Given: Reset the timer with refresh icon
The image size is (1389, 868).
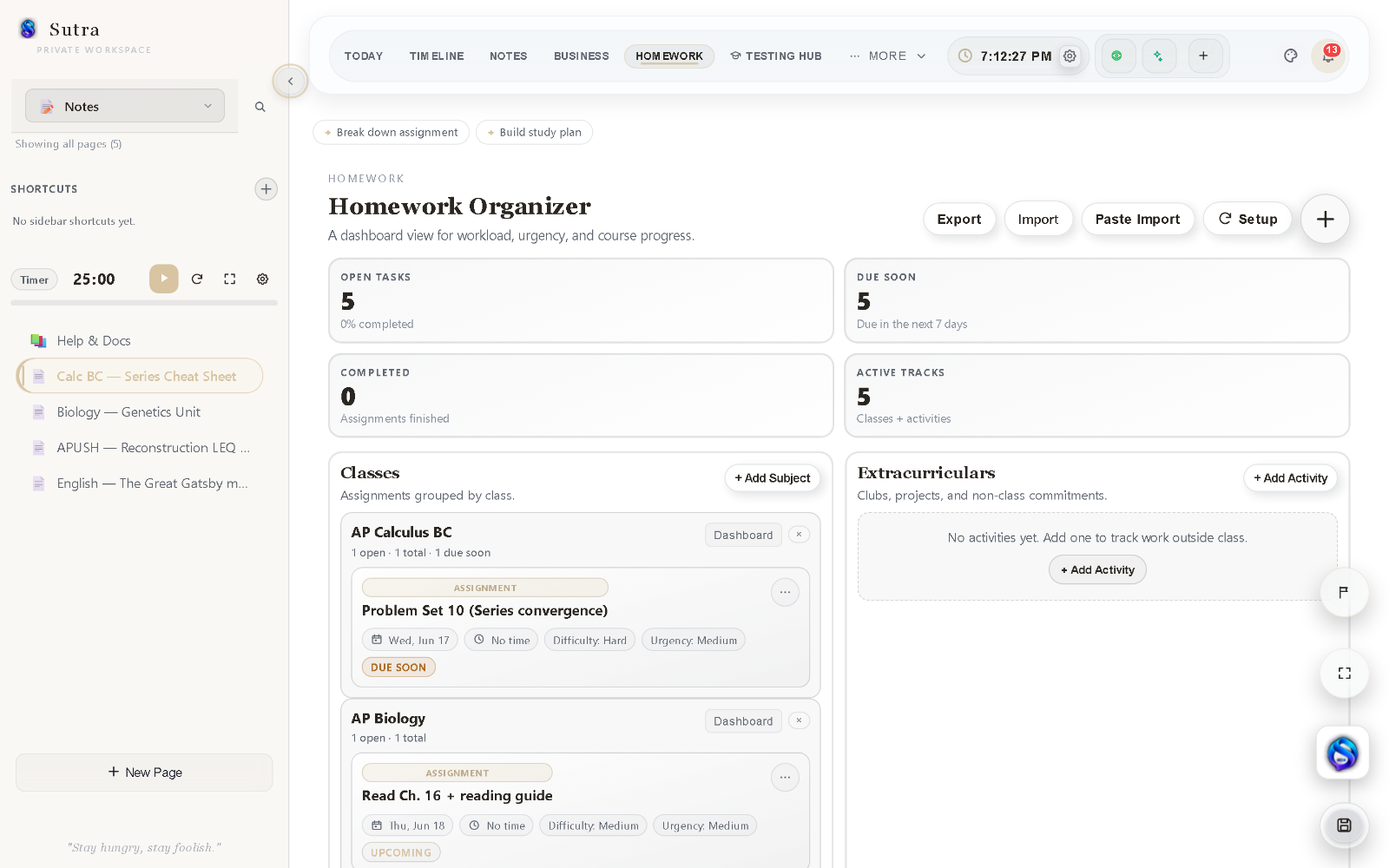Looking at the screenshot, I should 197,279.
